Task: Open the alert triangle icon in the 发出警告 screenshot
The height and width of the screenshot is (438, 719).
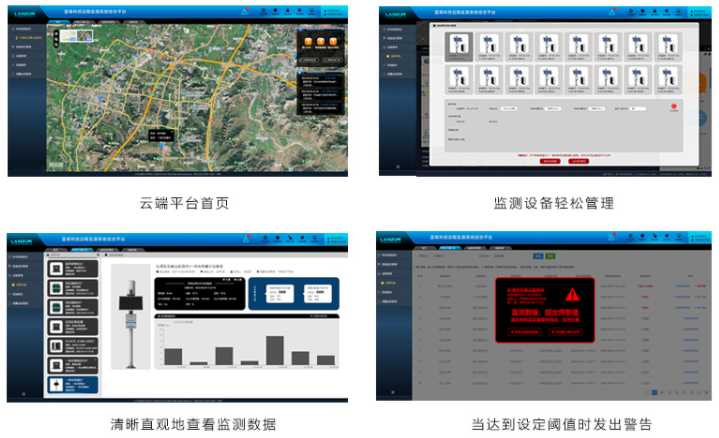Action: [x=611, y=237]
